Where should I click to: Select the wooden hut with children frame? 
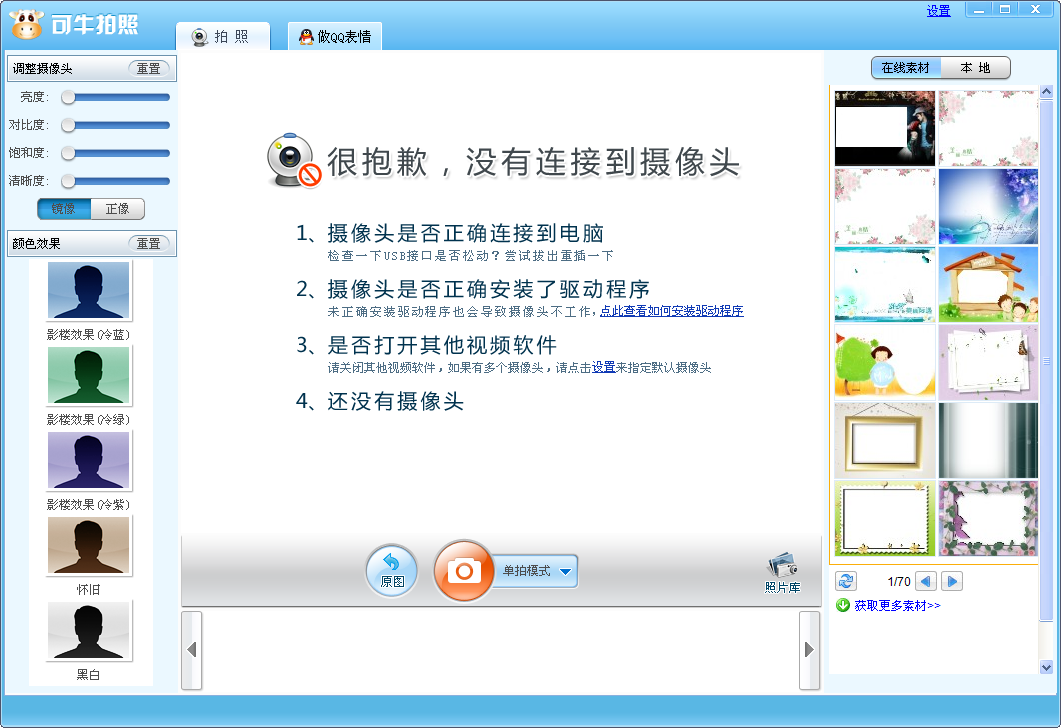tap(988, 284)
